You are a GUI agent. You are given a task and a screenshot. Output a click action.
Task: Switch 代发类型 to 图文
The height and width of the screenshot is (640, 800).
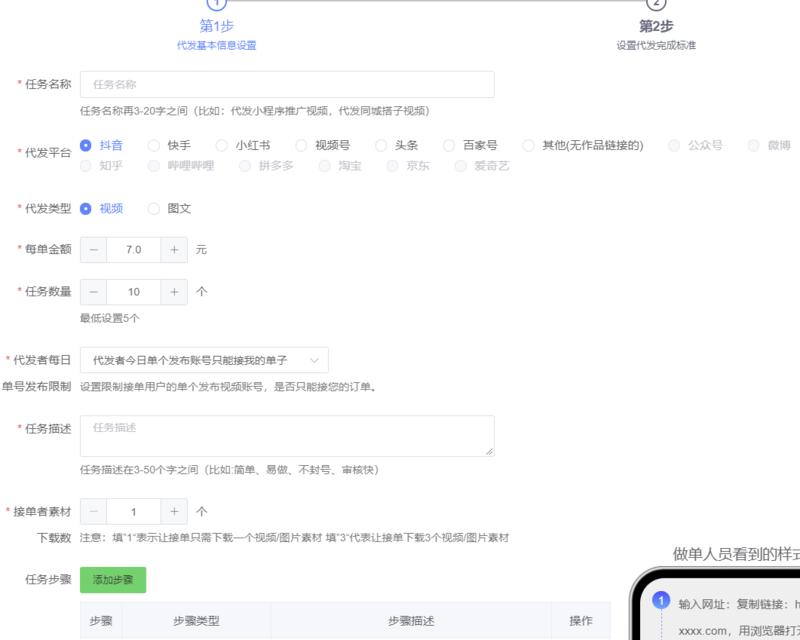pyautogui.click(x=153, y=209)
